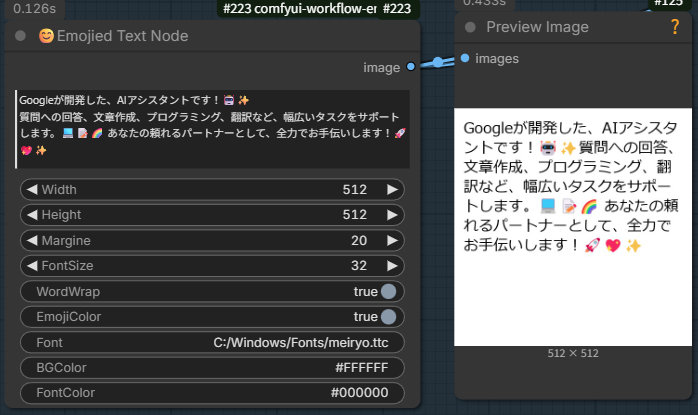Click the rendered preview image thumbnail
The height and width of the screenshot is (415, 698).
click(x=572, y=227)
